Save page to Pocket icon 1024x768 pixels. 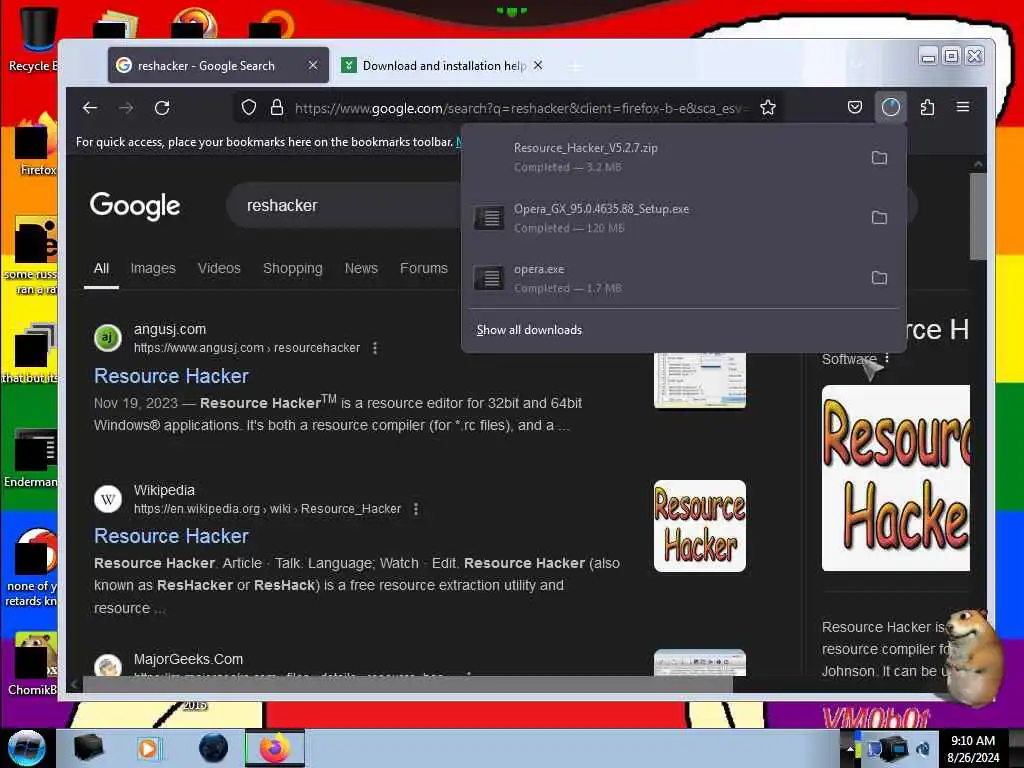(855, 107)
